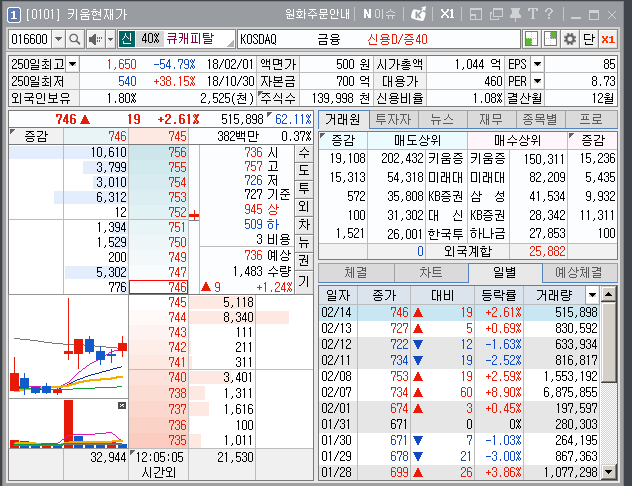
Task: Click the 단 button
Action: pyautogui.click(x=588, y=39)
